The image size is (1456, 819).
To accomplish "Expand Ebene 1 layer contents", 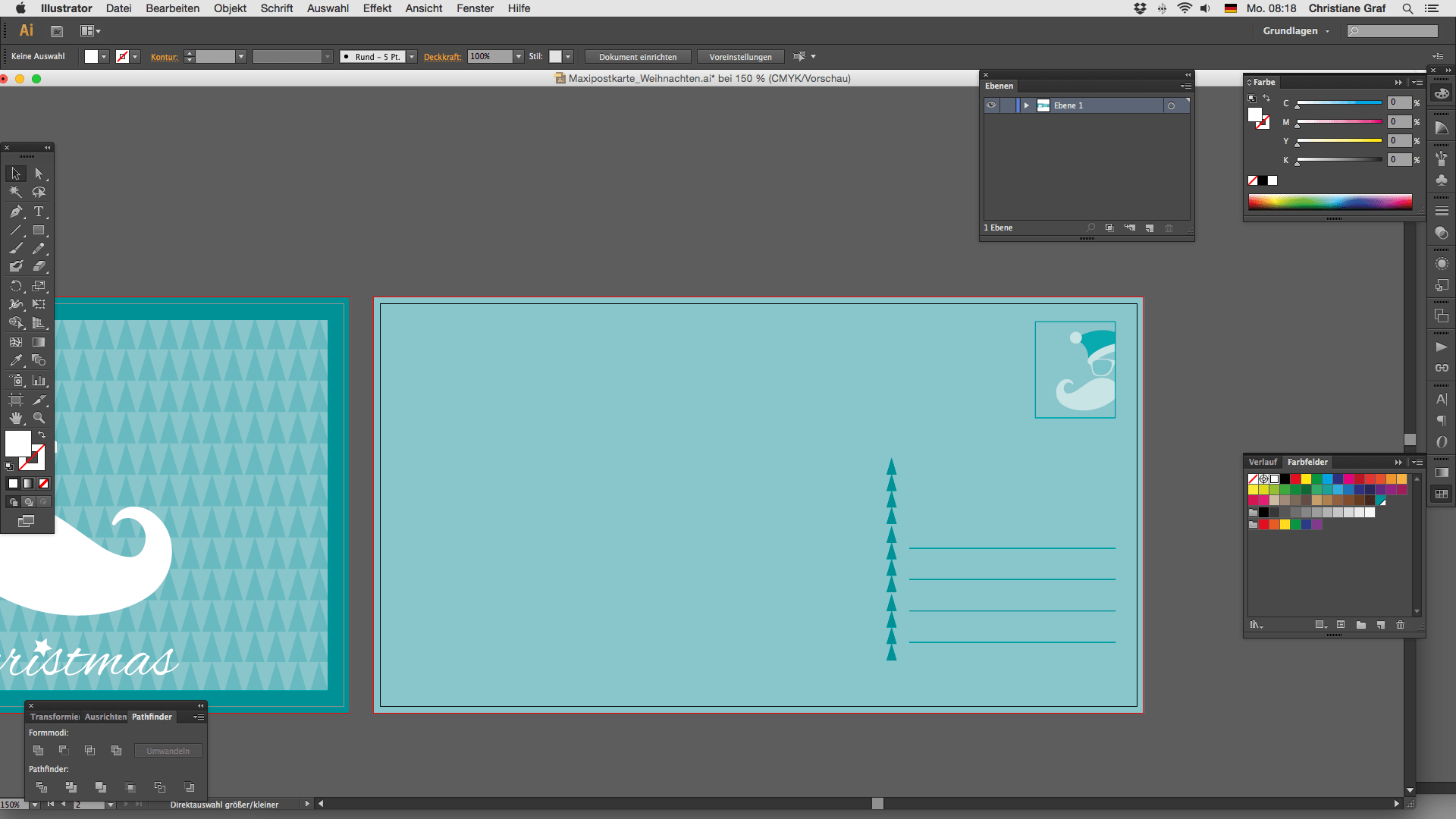I will [x=1026, y=105].
